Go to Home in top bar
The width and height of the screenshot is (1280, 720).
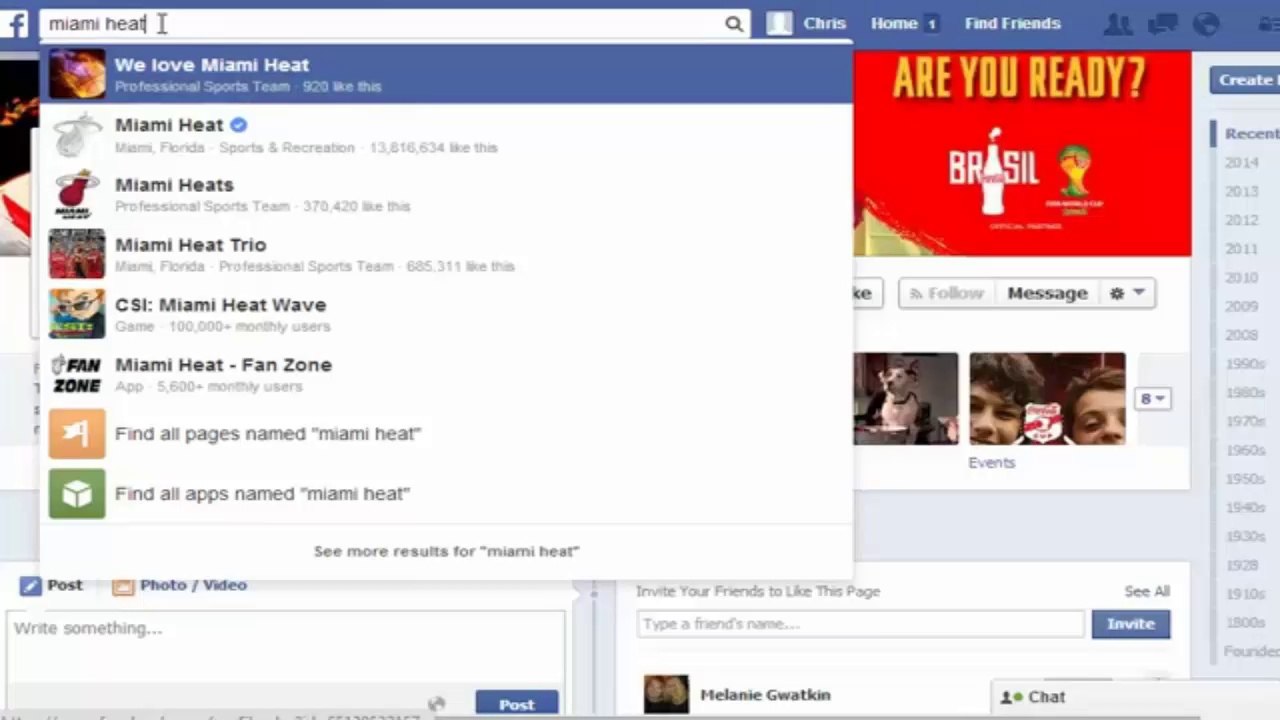pos(894,24)
